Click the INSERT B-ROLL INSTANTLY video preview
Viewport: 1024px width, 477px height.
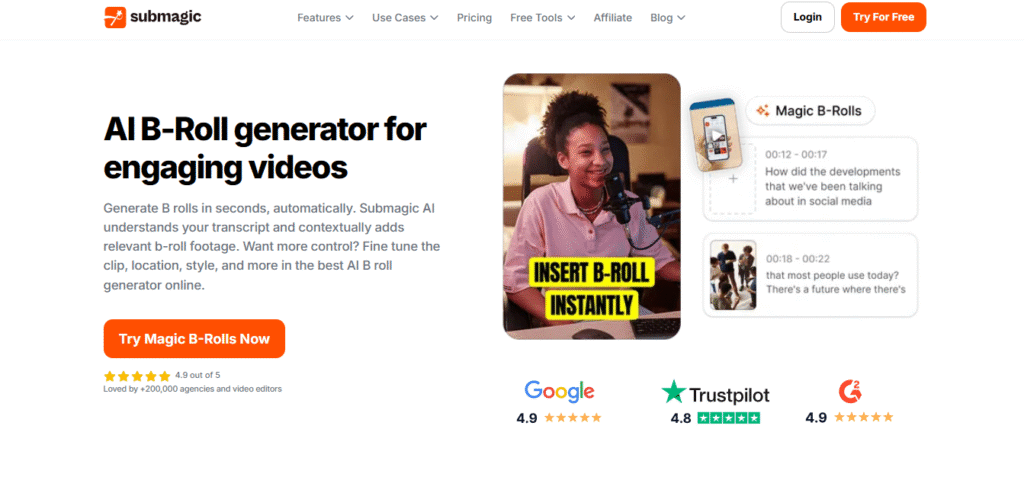click(592, 206)
